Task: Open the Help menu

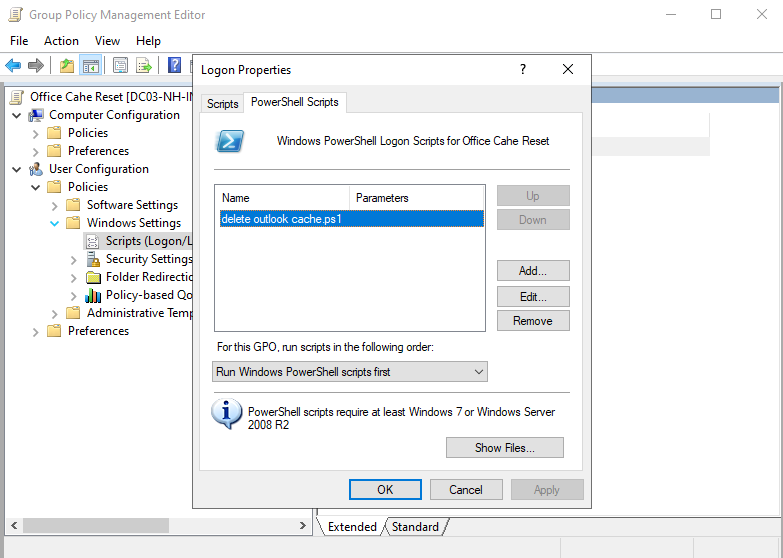Action: [x=148, y=41]
